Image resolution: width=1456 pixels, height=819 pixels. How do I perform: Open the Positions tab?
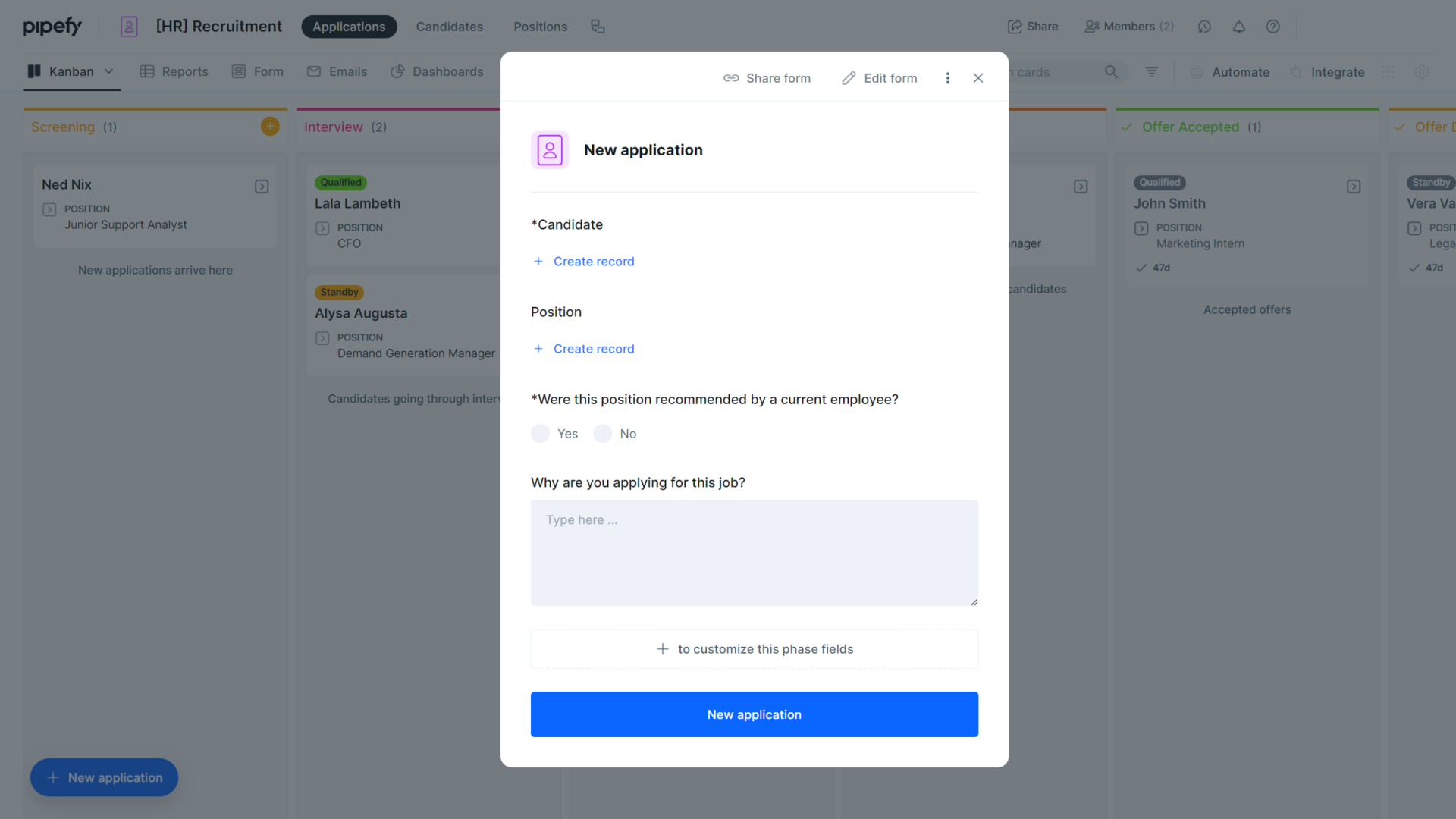click(540, 27)
